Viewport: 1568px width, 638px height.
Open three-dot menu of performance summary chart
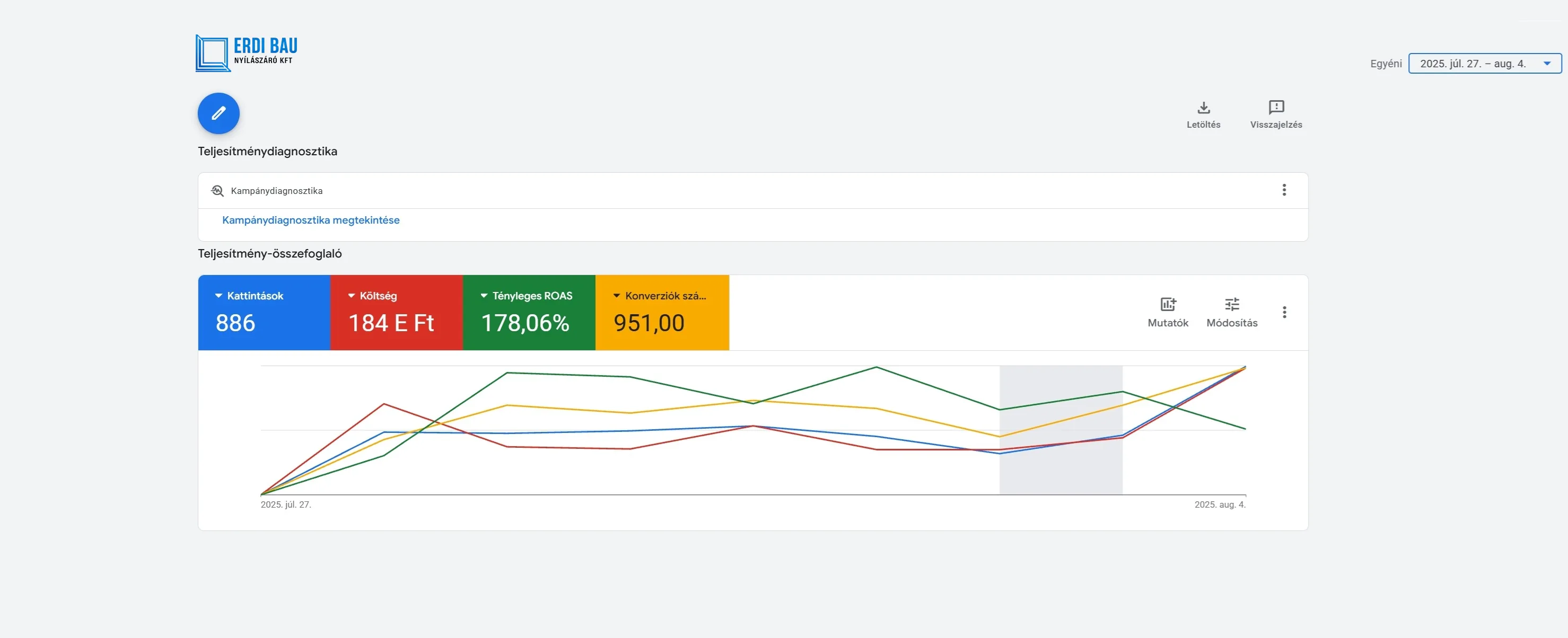pos(1284,312)
